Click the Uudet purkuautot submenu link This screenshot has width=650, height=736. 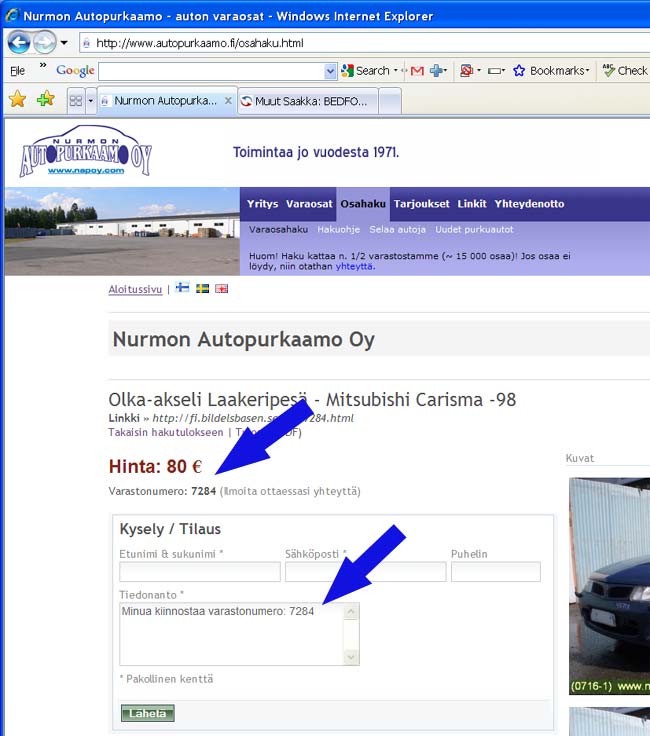(474, 230)
